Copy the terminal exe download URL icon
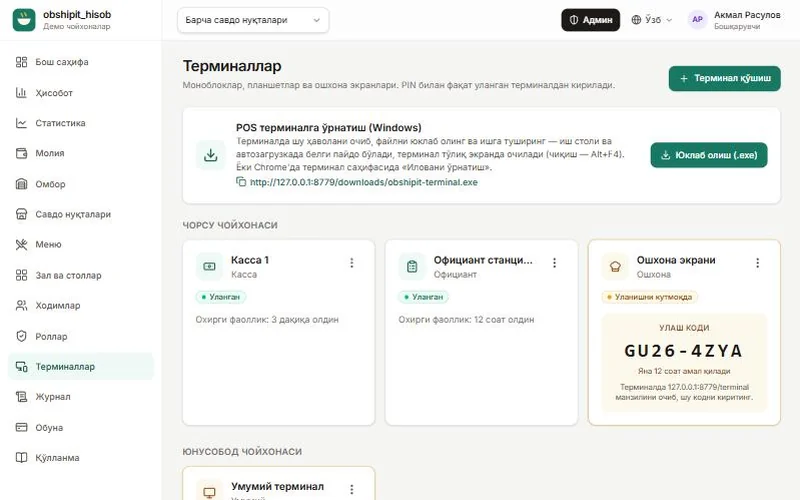 click(241, 182)
